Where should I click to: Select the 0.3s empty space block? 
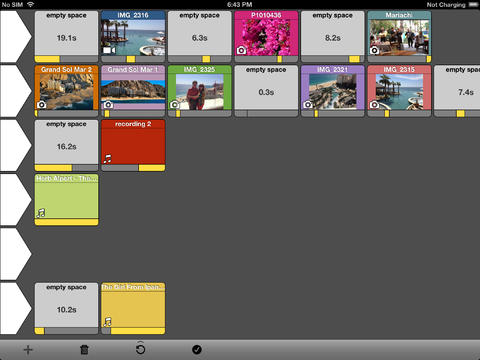(266, 88)
